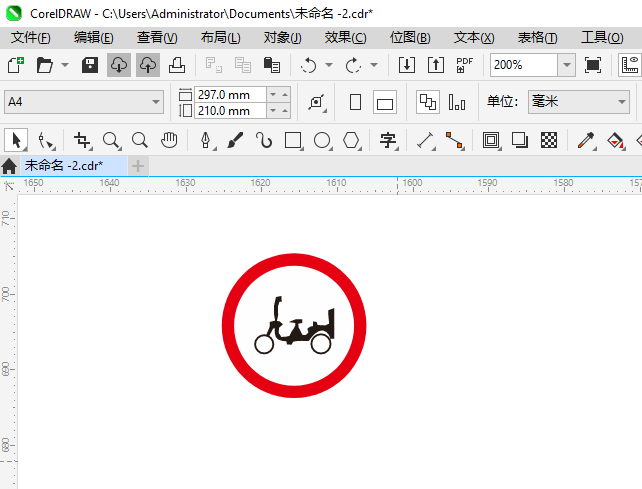Screen dimensions: 642x489
Task: Select the Pan hand tool
Action: 169,140
